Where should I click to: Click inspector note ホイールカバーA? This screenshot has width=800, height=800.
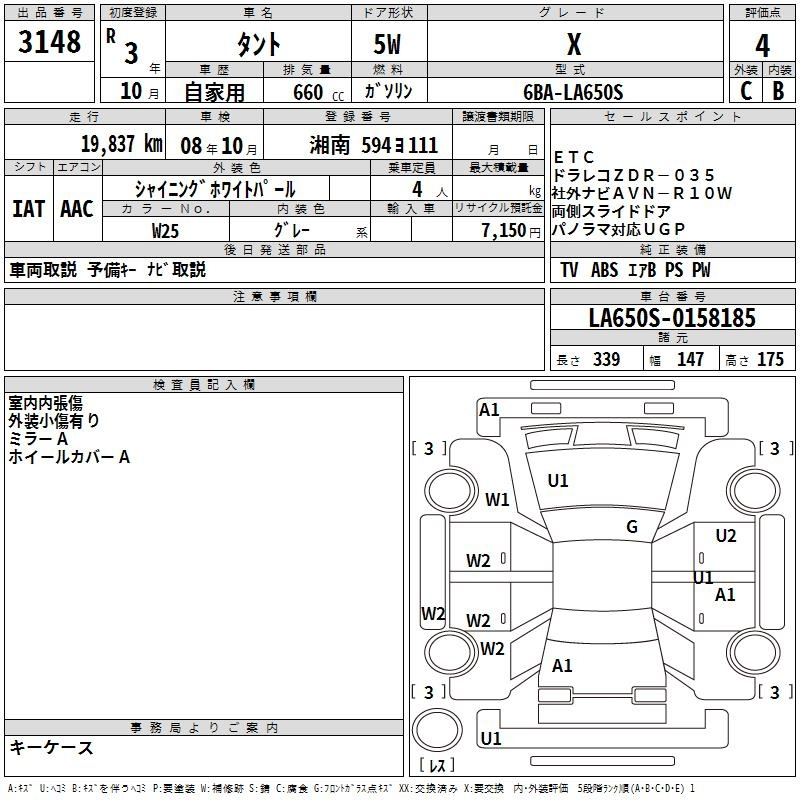tap(69, 457)
